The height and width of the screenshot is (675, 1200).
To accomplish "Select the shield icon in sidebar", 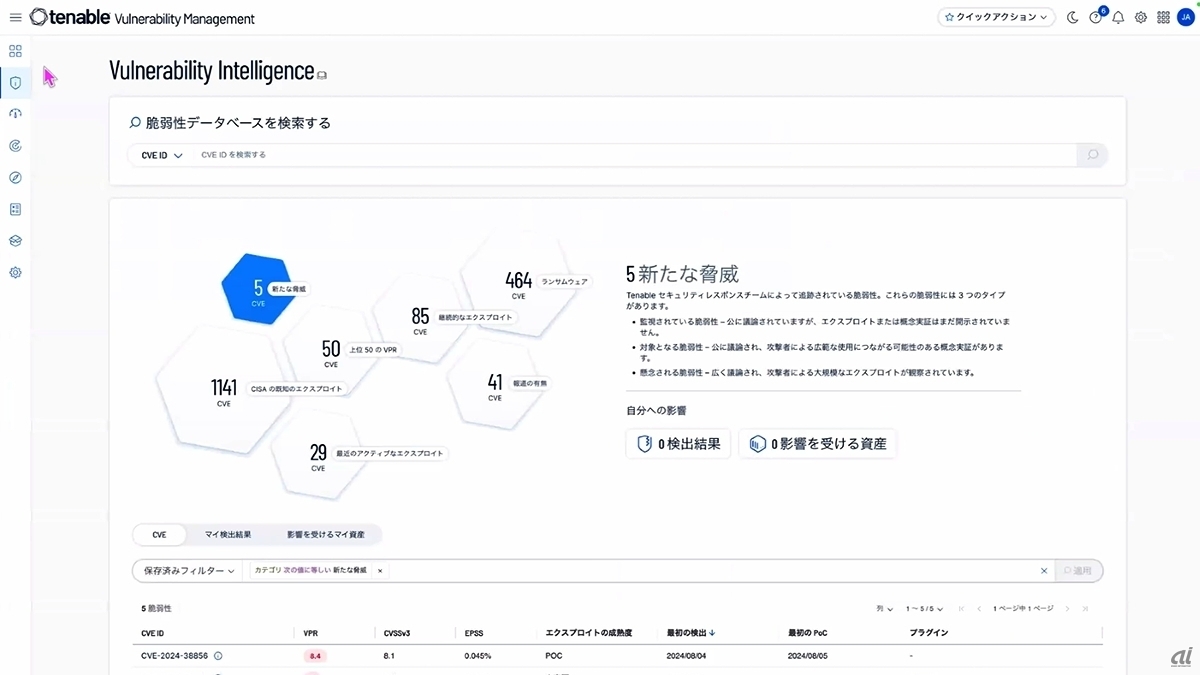I will pyautogui.click(x=15, y=83).
